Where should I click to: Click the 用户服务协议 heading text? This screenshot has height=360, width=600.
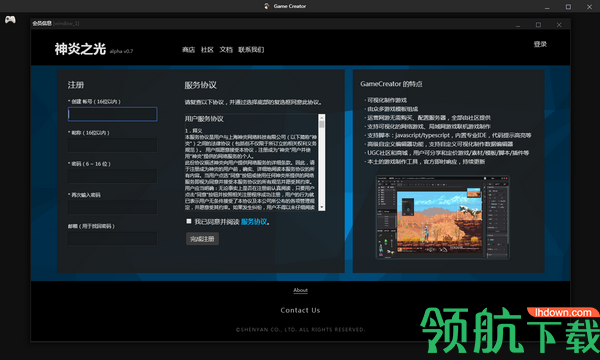tap(204, 119)
